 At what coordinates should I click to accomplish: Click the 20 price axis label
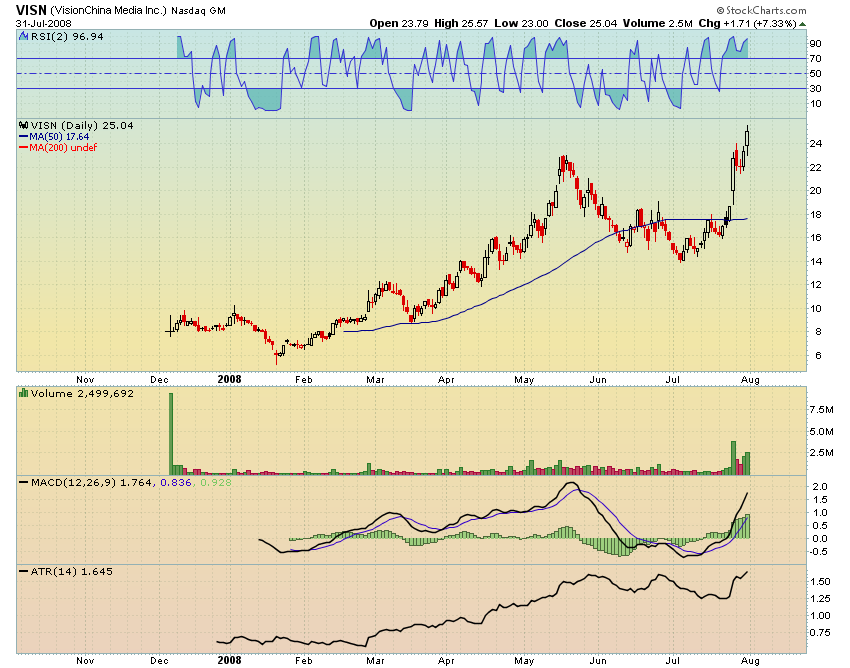click(815, 191)
